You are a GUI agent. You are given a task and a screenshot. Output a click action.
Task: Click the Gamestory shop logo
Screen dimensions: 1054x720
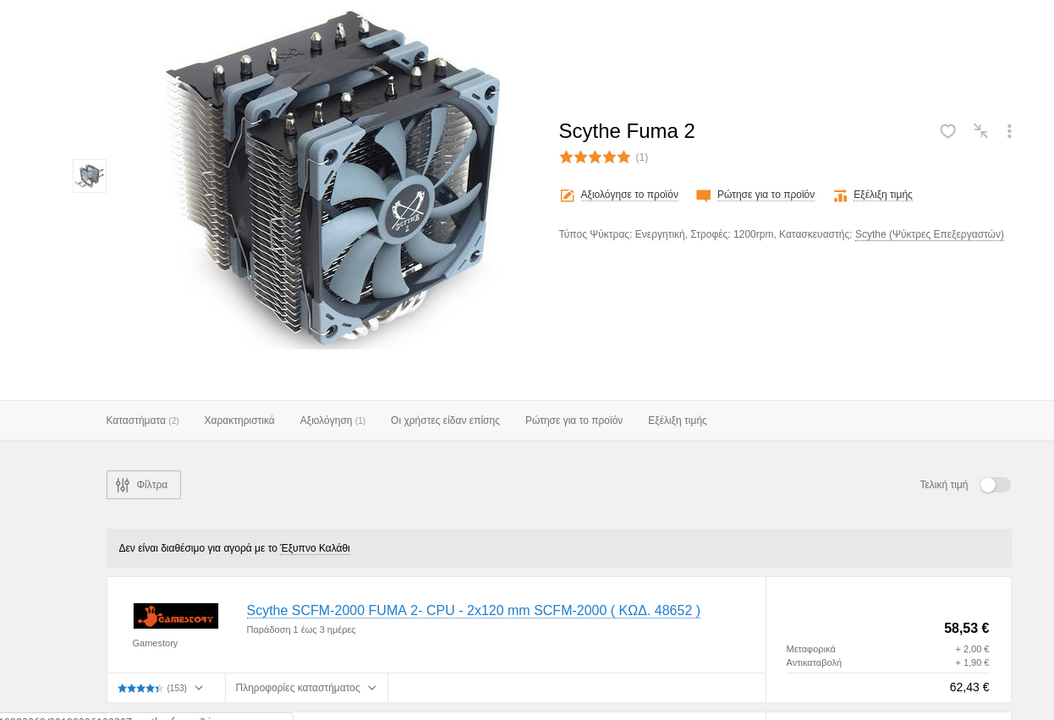[175, 616]
